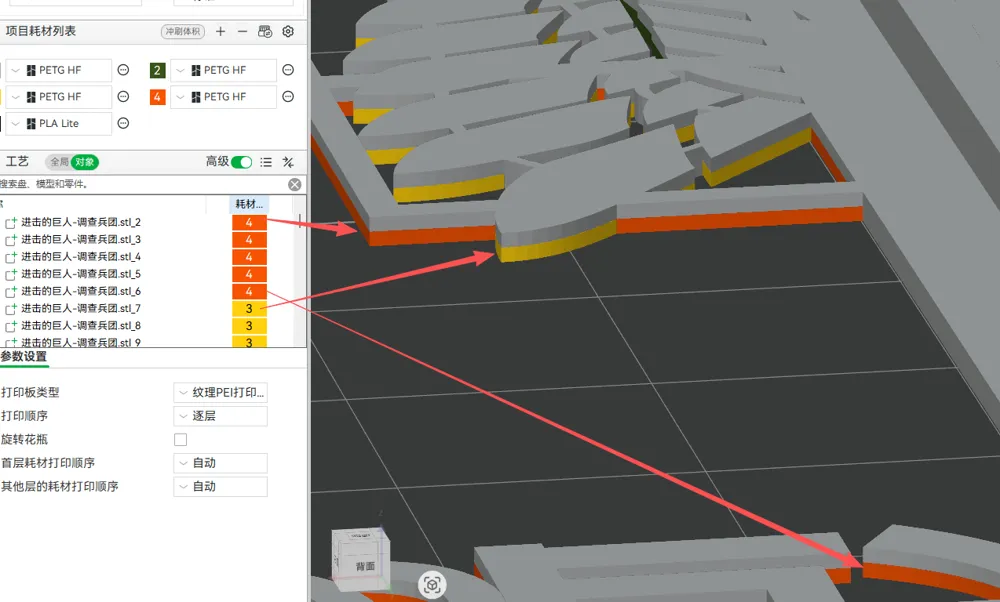Click object icon of stl_5 row

[11, 274]
